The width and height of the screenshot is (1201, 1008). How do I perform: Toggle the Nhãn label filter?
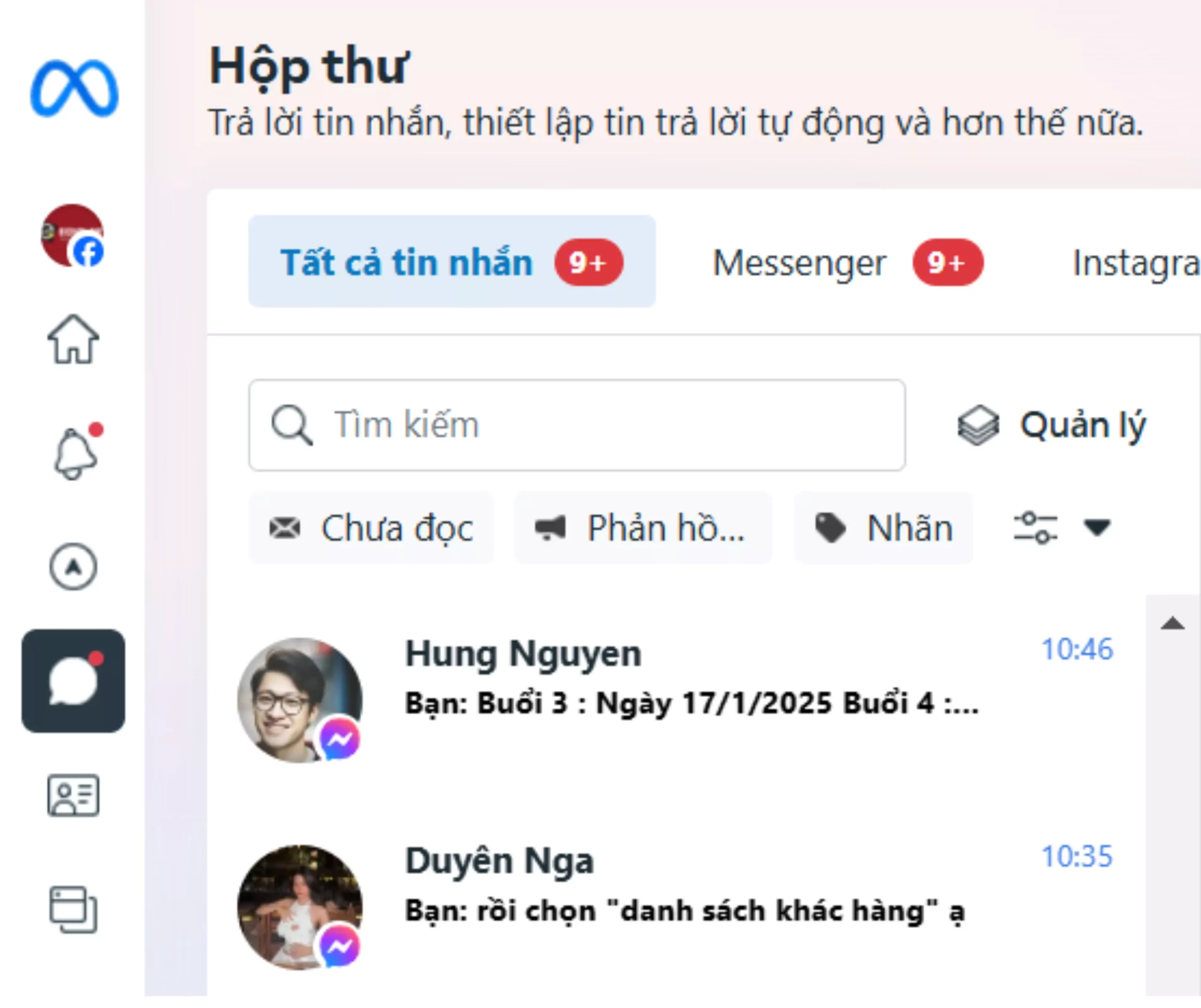pyautogui.click(x=883, y=527)
